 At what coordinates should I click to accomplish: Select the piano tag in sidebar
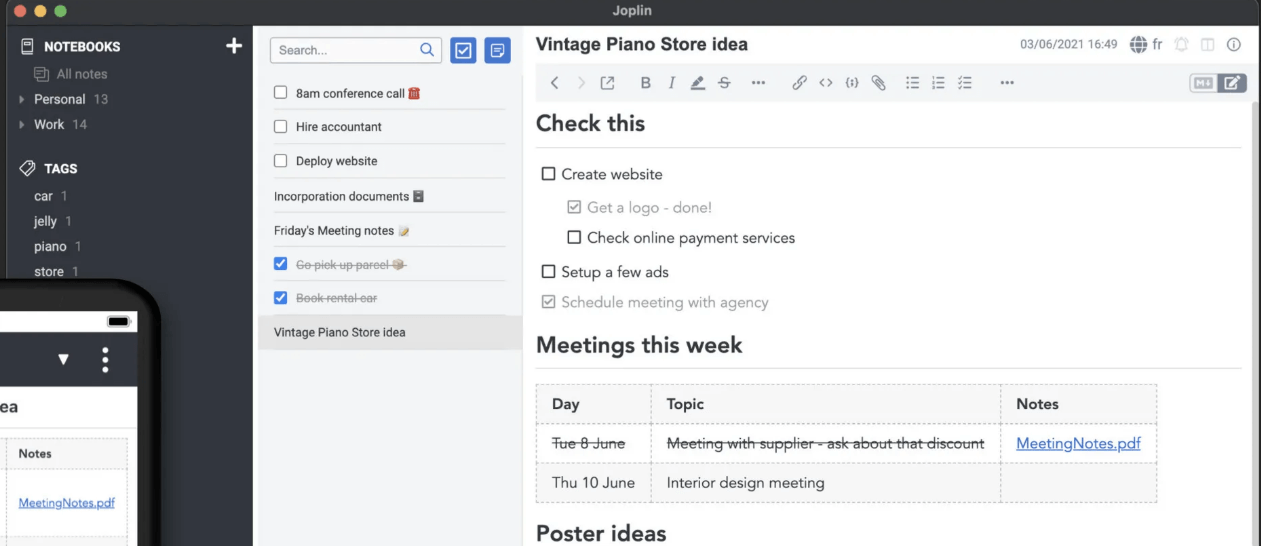50,246
